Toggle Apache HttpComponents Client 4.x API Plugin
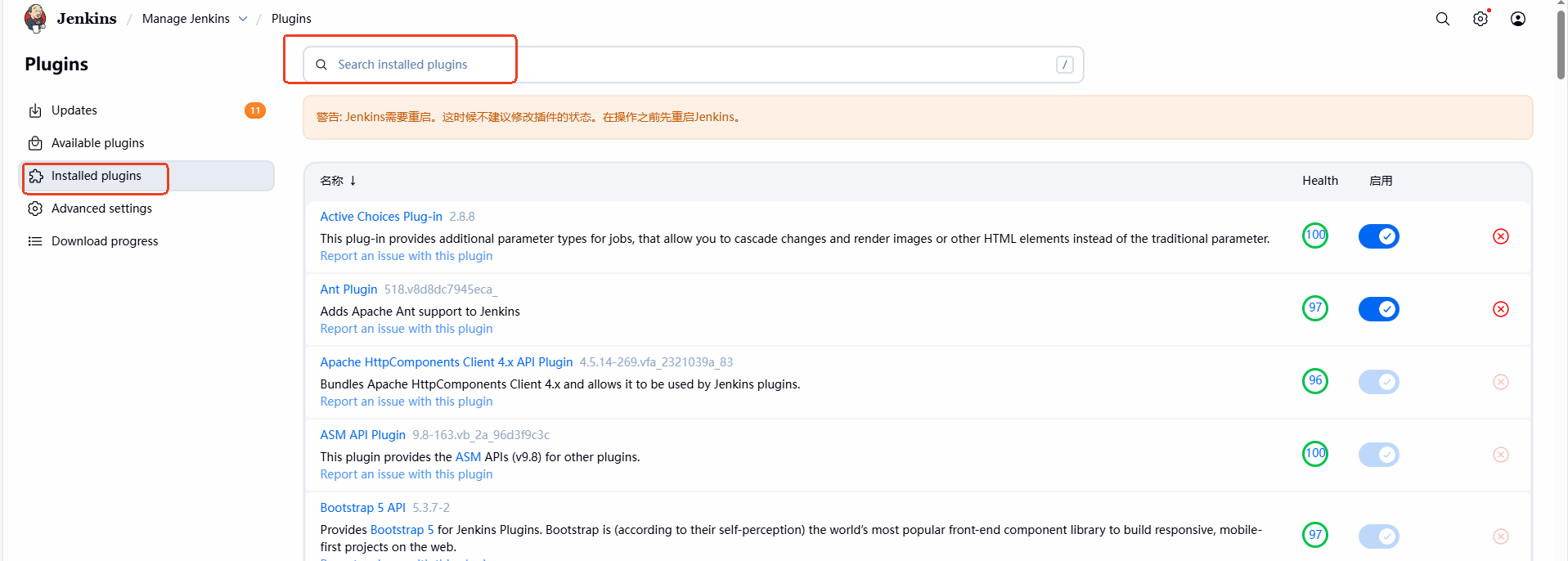The image size is (1568, 561). pos(1379,382)
